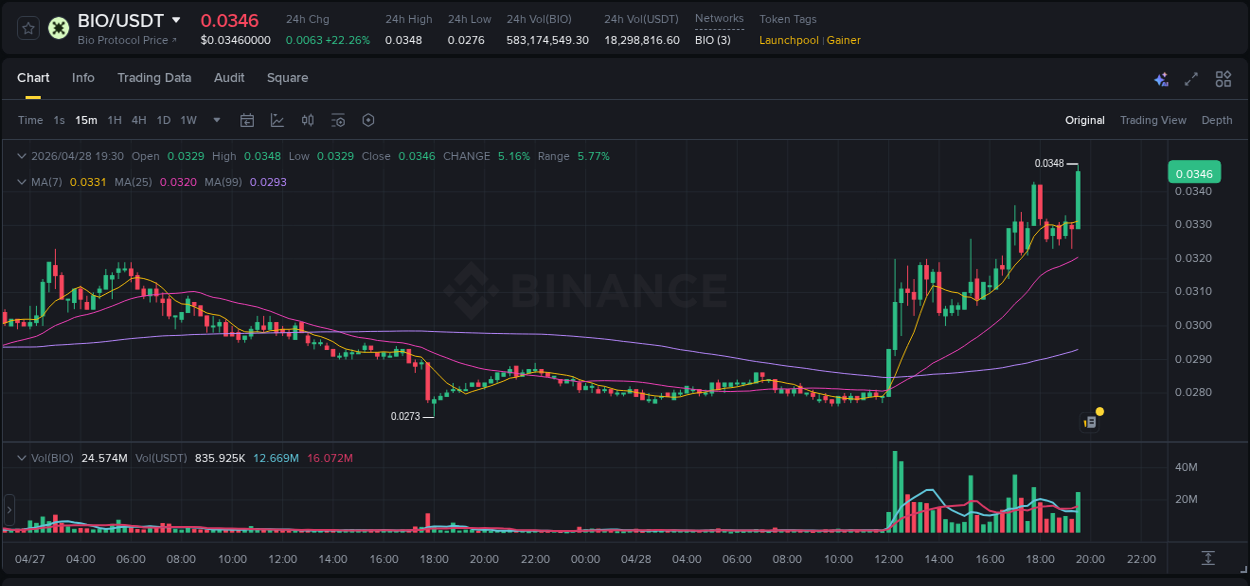Open chart settings via the hexagon icon

(x=368, y=120)
